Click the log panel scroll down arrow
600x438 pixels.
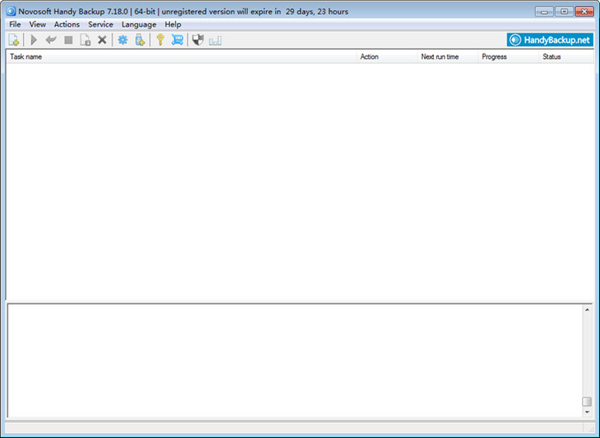point(587,412)
